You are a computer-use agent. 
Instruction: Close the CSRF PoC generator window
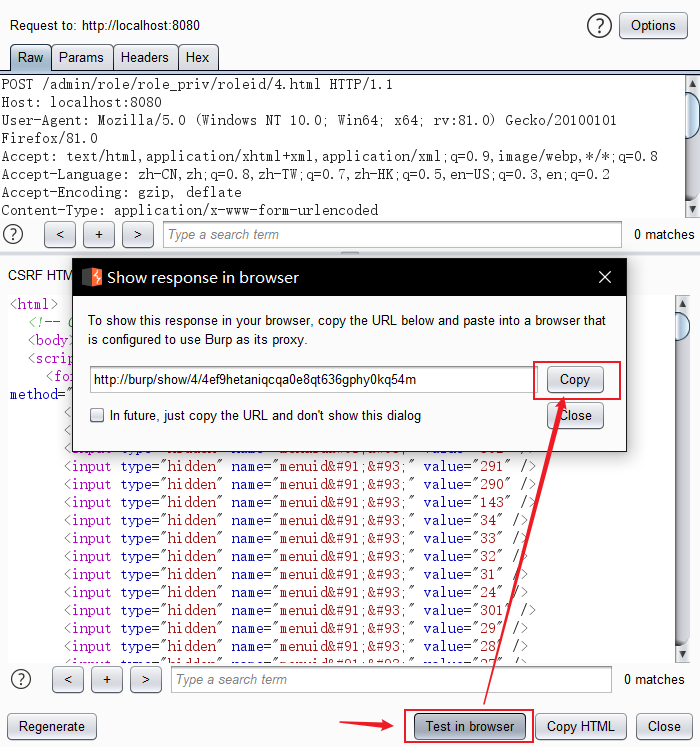point(664,727)
